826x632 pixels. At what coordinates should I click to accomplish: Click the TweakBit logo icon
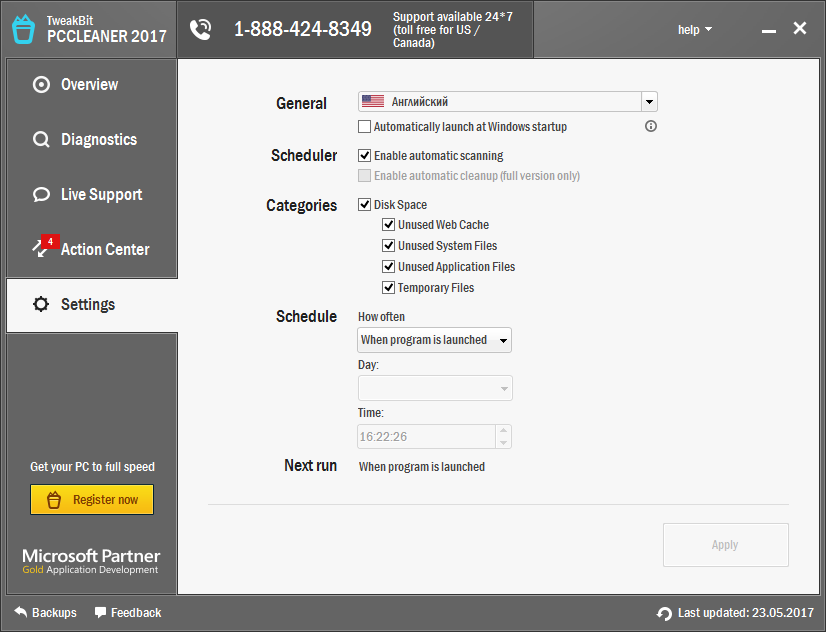coord(22,28)
